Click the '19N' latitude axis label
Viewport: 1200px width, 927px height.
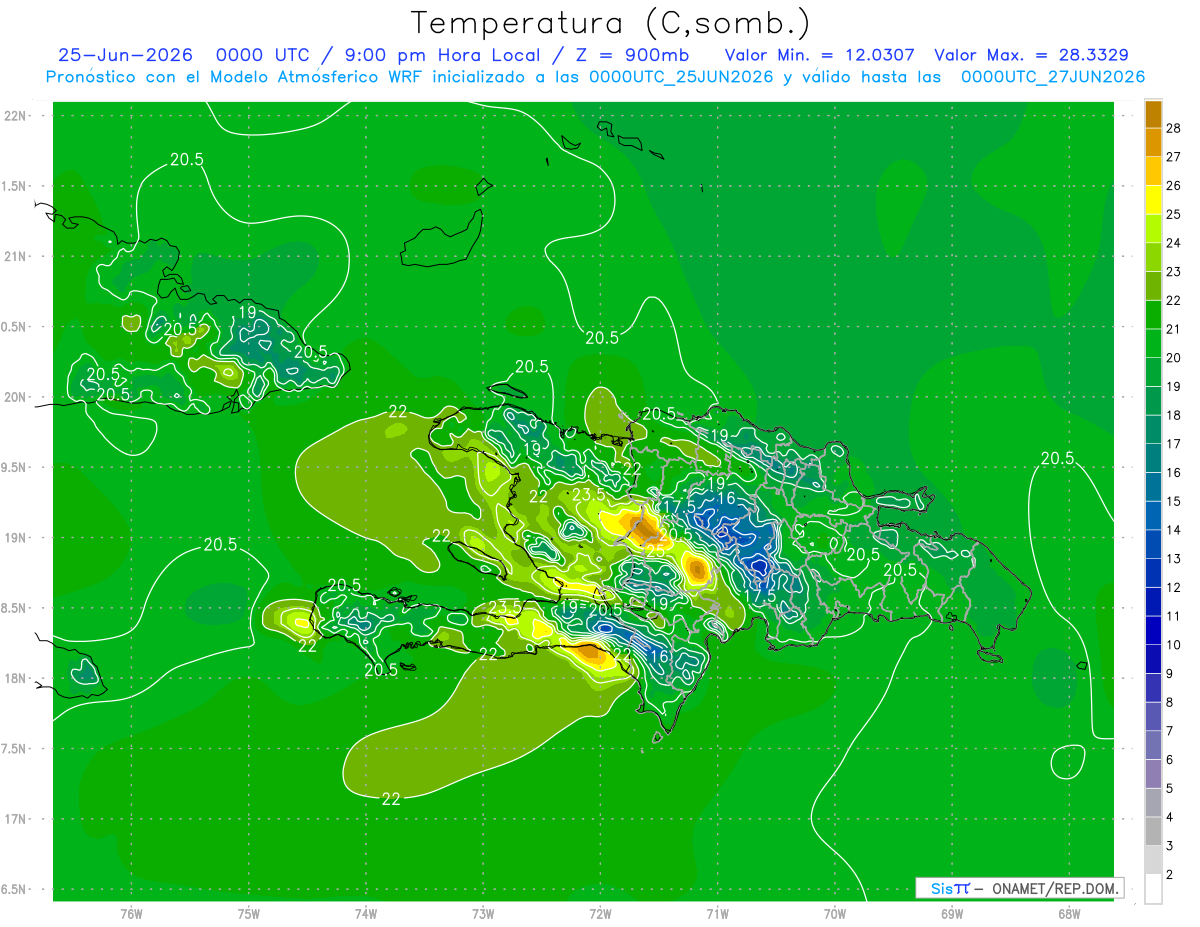coord(15,537)
